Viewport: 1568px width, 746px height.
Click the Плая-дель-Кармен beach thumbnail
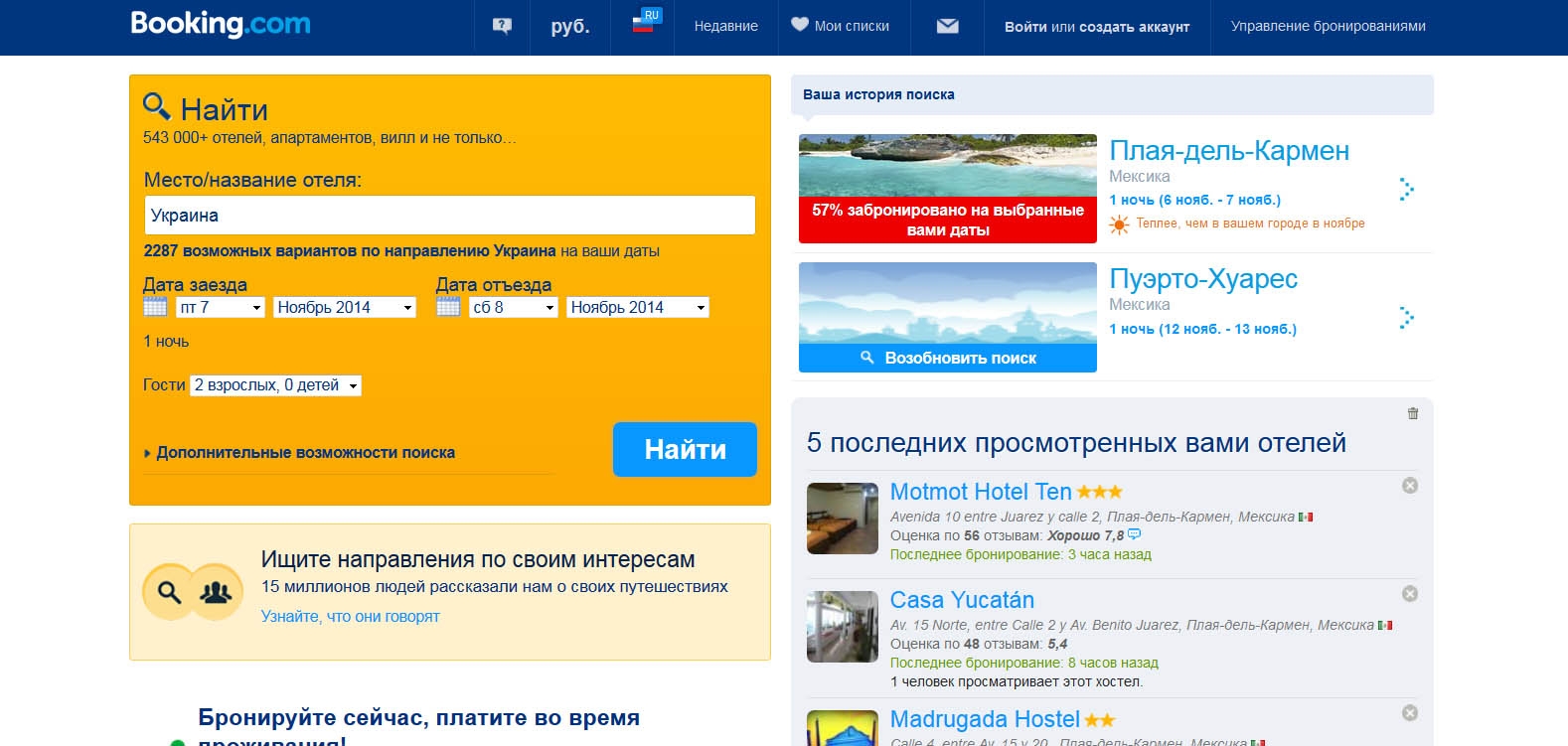(x=948, y=165)
